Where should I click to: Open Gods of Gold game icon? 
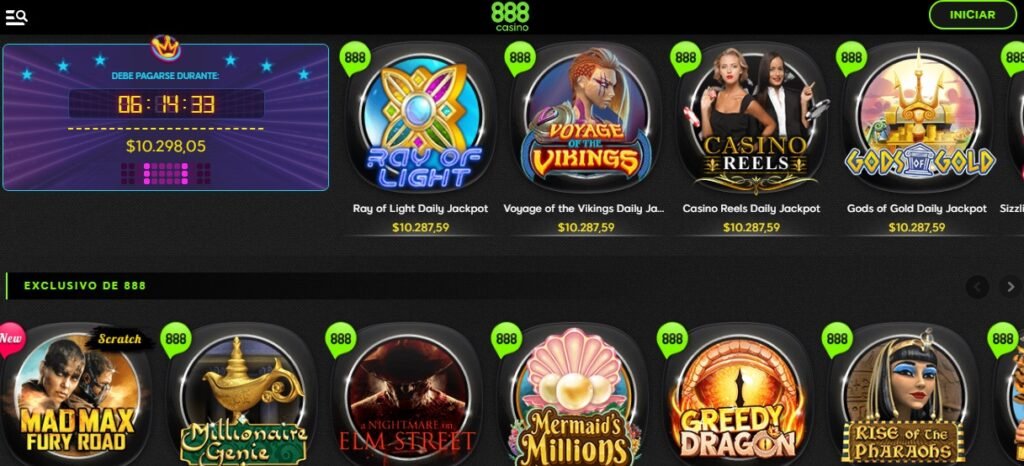[917, 119]
